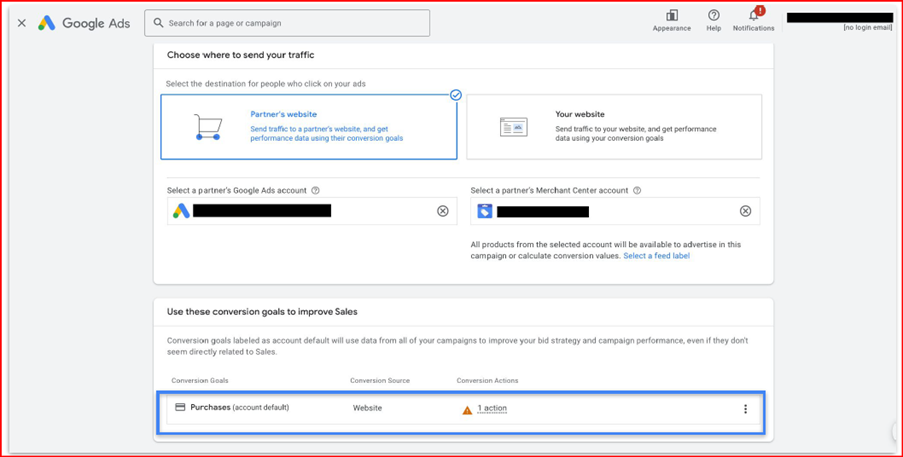903x457 pixels.
Task: Clear the selected Merchant Center account
Action: point(745,211)
